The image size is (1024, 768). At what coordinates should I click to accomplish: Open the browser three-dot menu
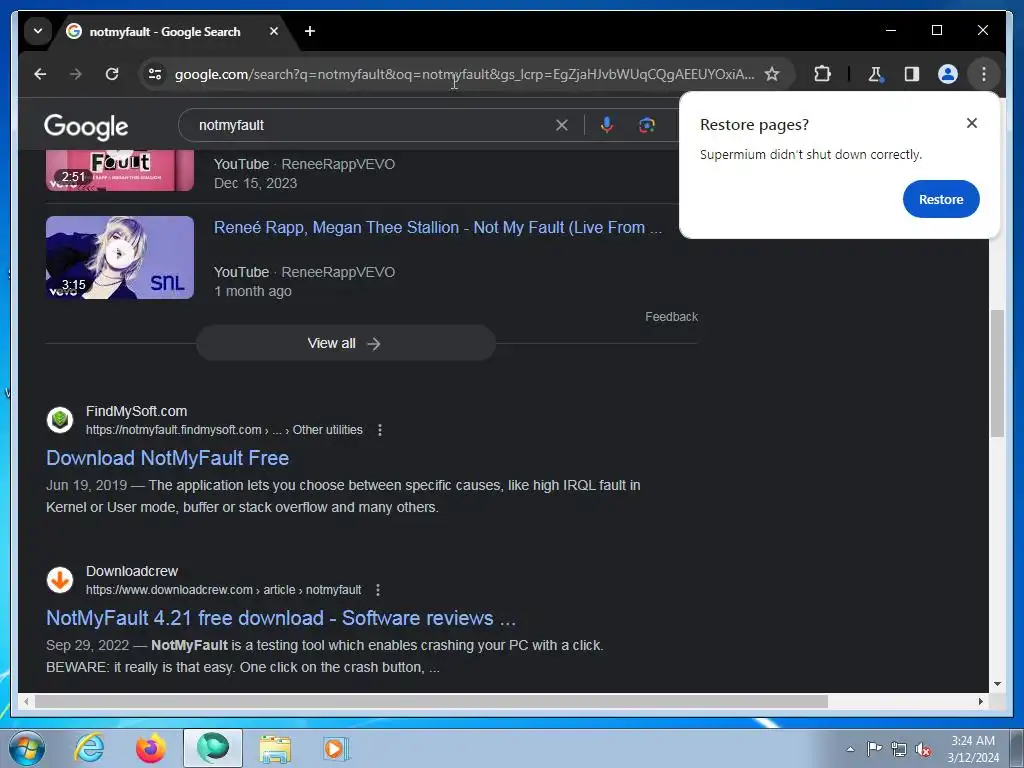(x=984, y=74)
